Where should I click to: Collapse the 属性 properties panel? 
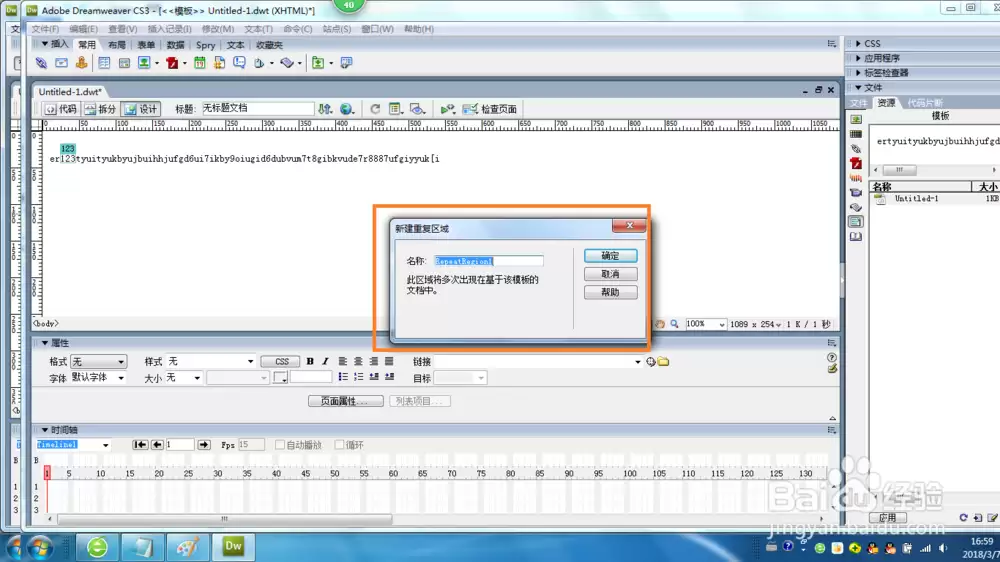(x=45, y=343)
